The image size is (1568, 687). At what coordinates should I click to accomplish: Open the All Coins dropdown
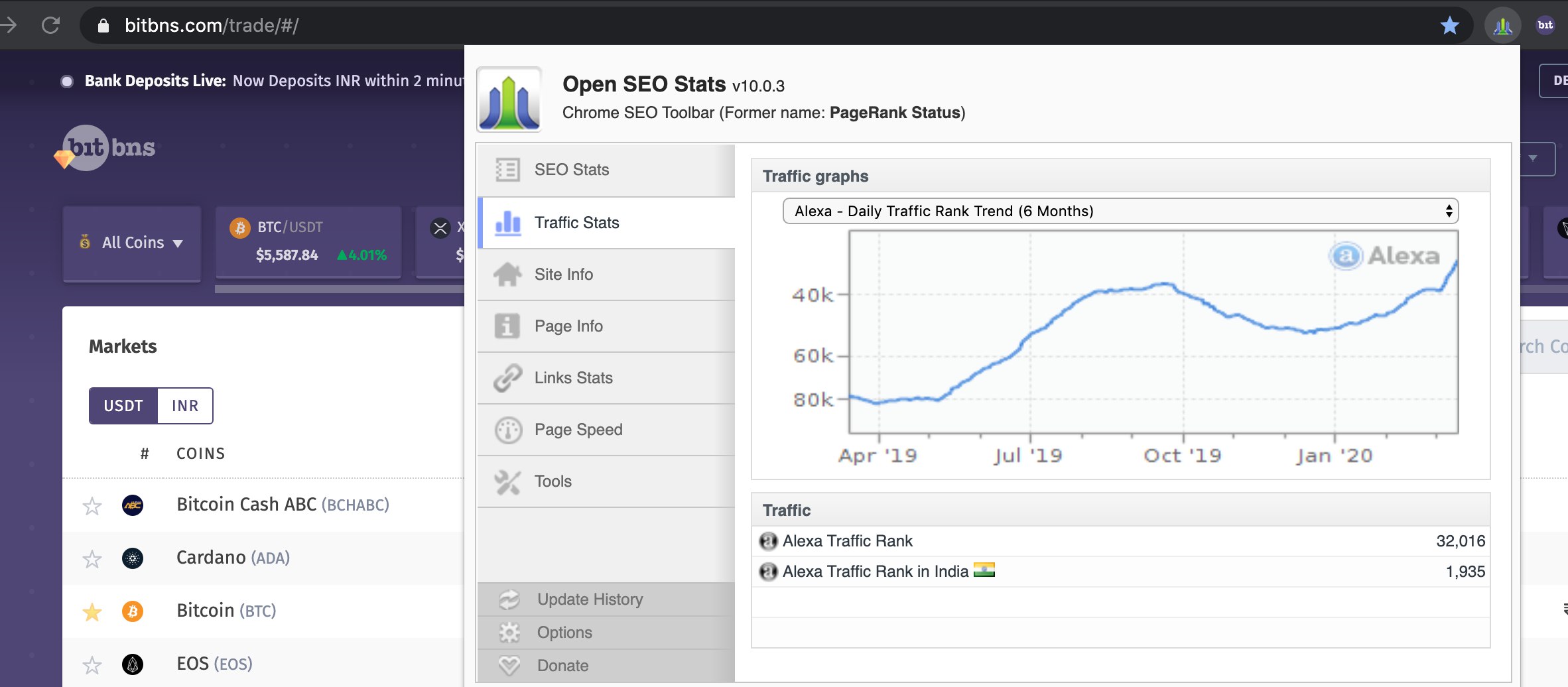coord(132,243)
